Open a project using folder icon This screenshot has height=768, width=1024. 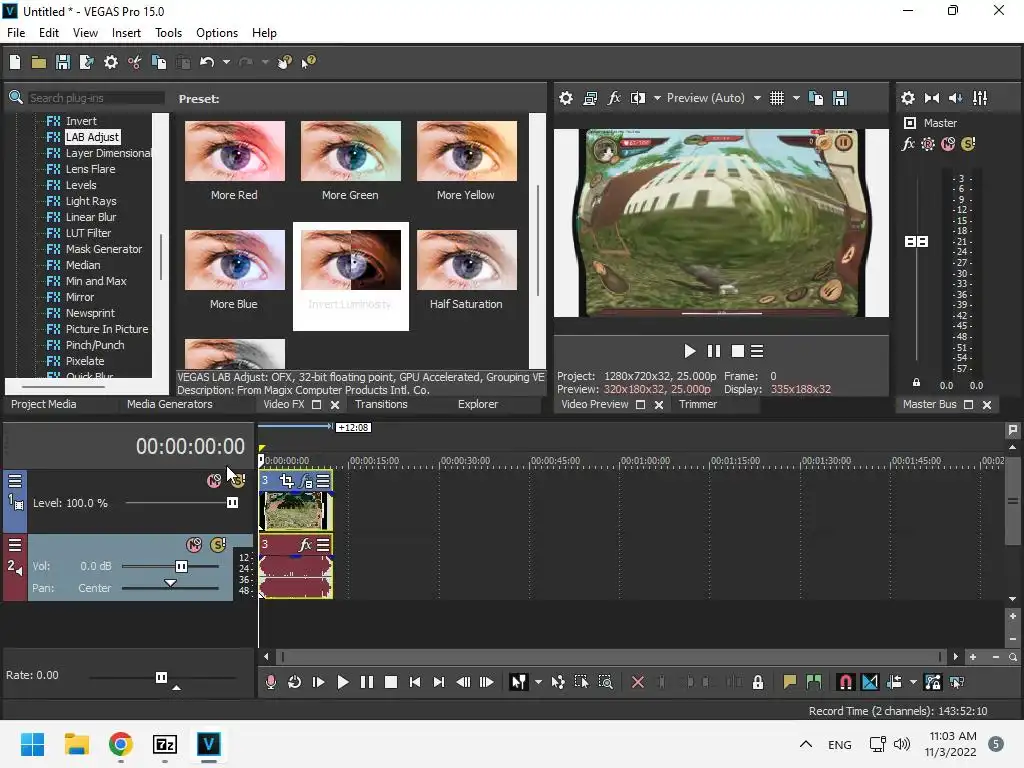click(x=39, y=62)
